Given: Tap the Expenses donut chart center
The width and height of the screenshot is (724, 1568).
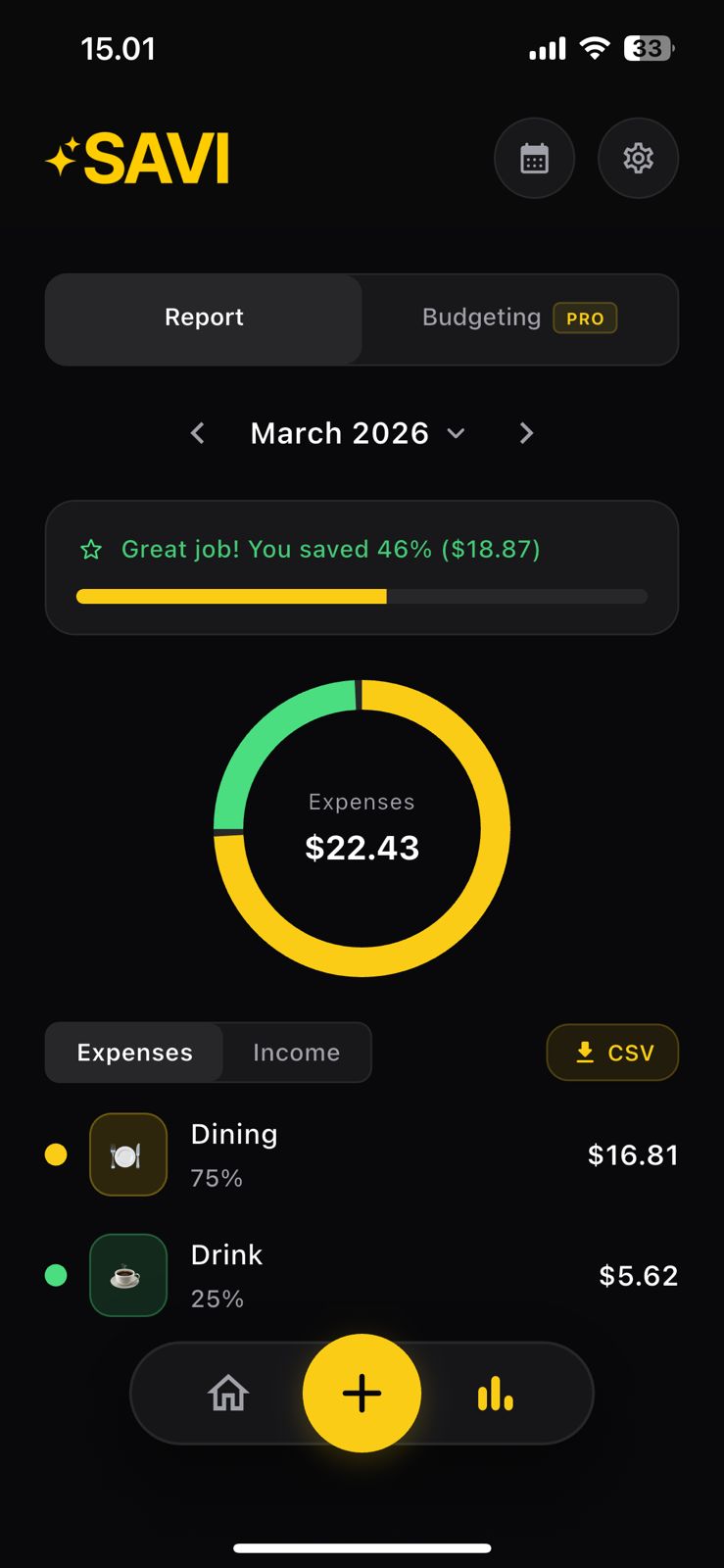Looking at the screenshot, I should coord(362,828).
